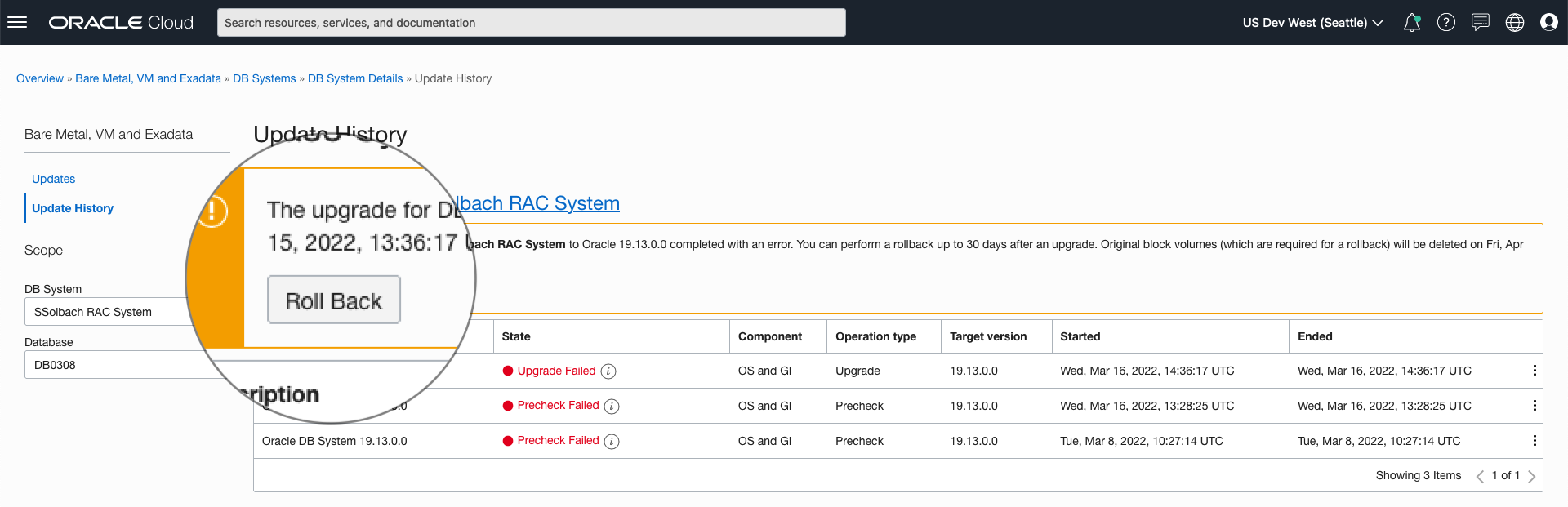Open Bare Metal, VM and Exadata breadcrumb
The width and height of the screenshot is (1568, 507).
coord(148,78)
